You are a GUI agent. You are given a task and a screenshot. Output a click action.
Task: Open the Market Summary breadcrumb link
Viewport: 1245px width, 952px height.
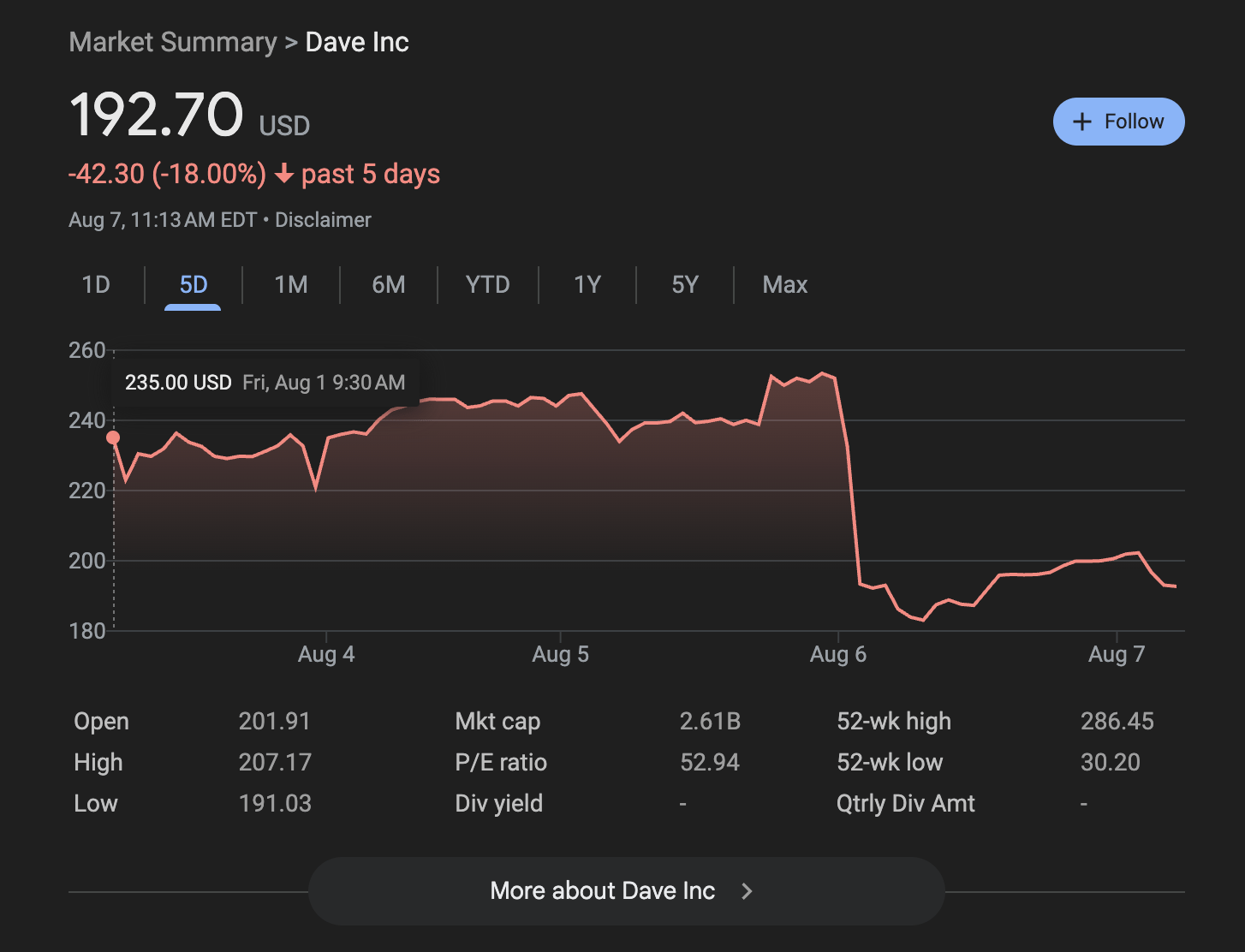173,42
